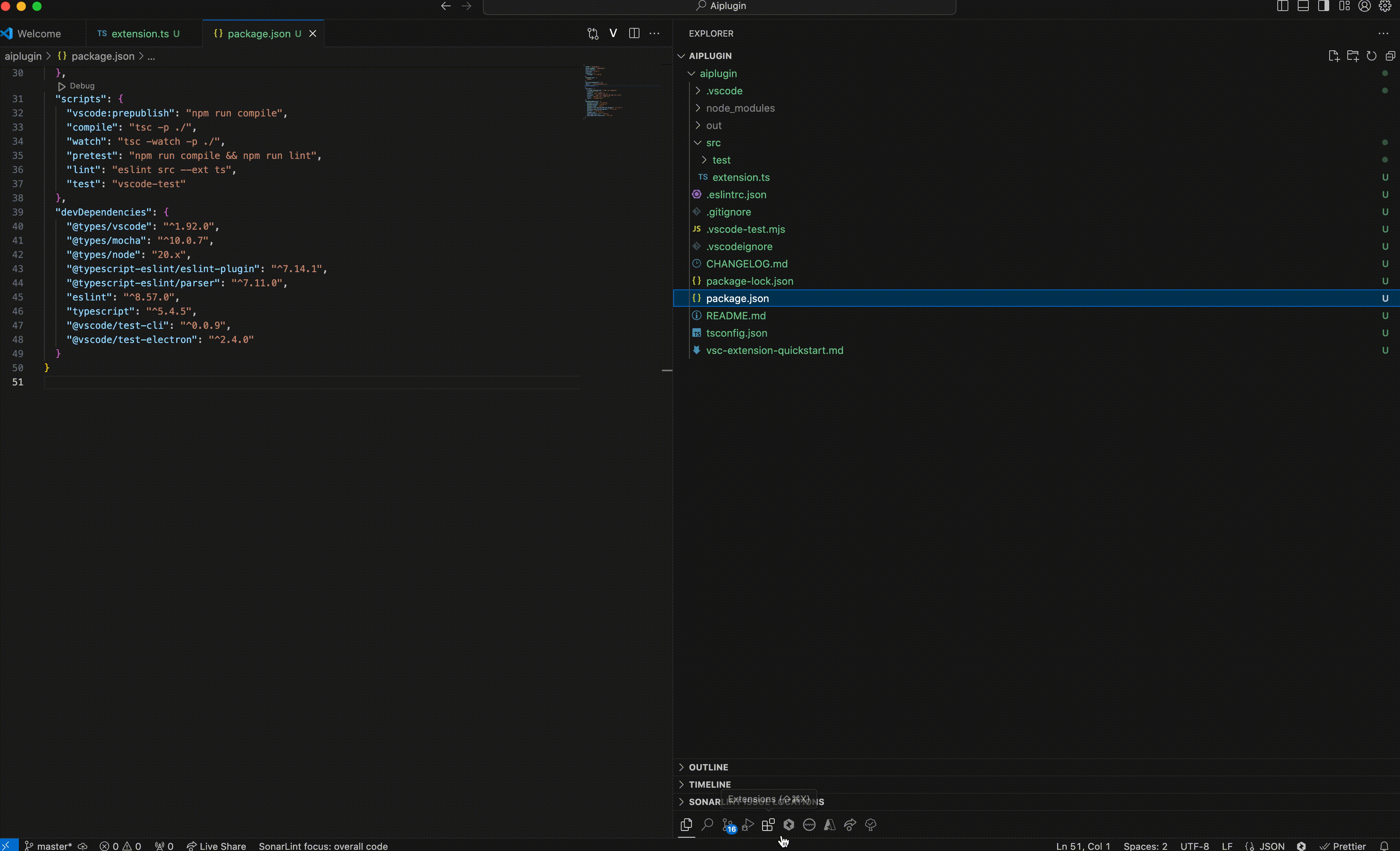Split the editor to the right
This screenshot has width=1400, height=851.
click(x=634, y=33)
